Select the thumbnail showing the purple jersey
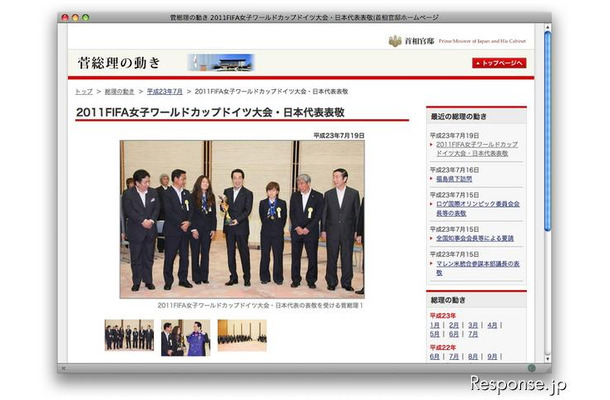 tap(186, 338)
